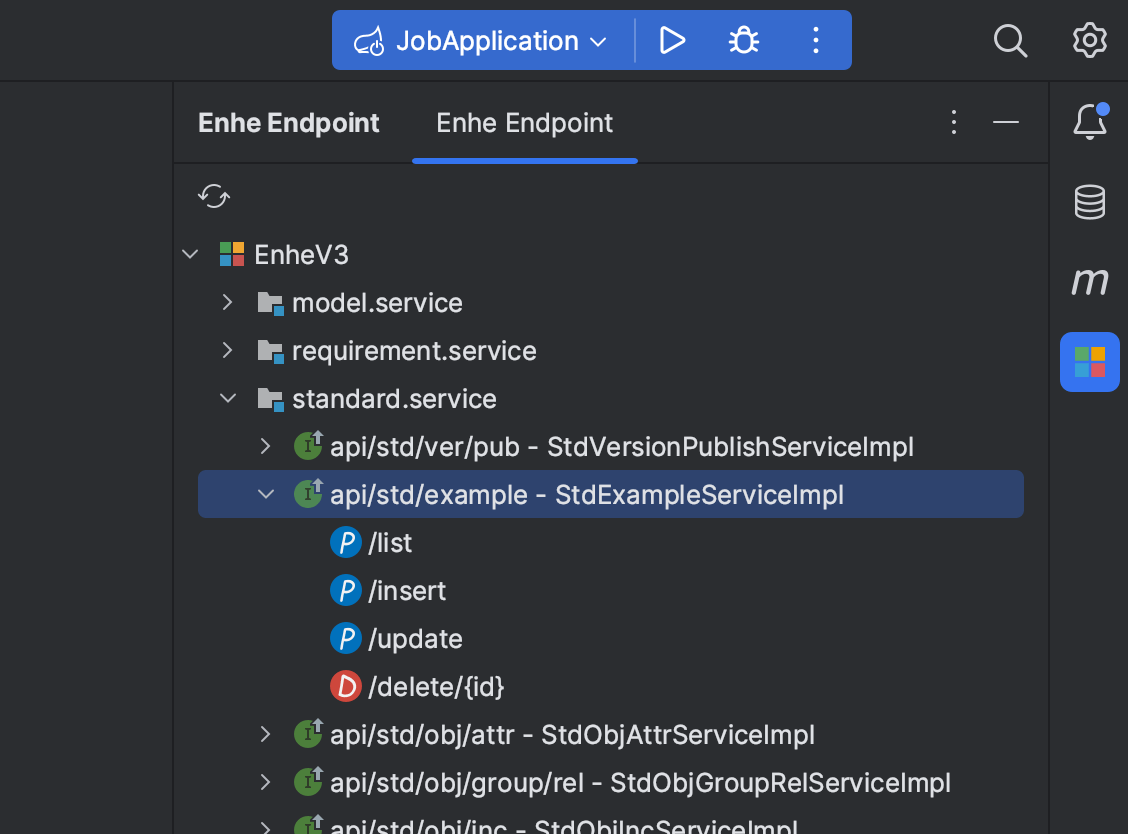The width and height of the screenshot is (1128, 834).
Task: Switch to the Enhe Endpoint tab
Action: click(x=524, y=122)
